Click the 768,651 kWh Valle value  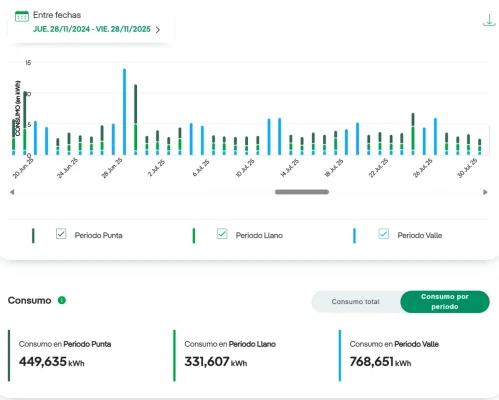380,362
